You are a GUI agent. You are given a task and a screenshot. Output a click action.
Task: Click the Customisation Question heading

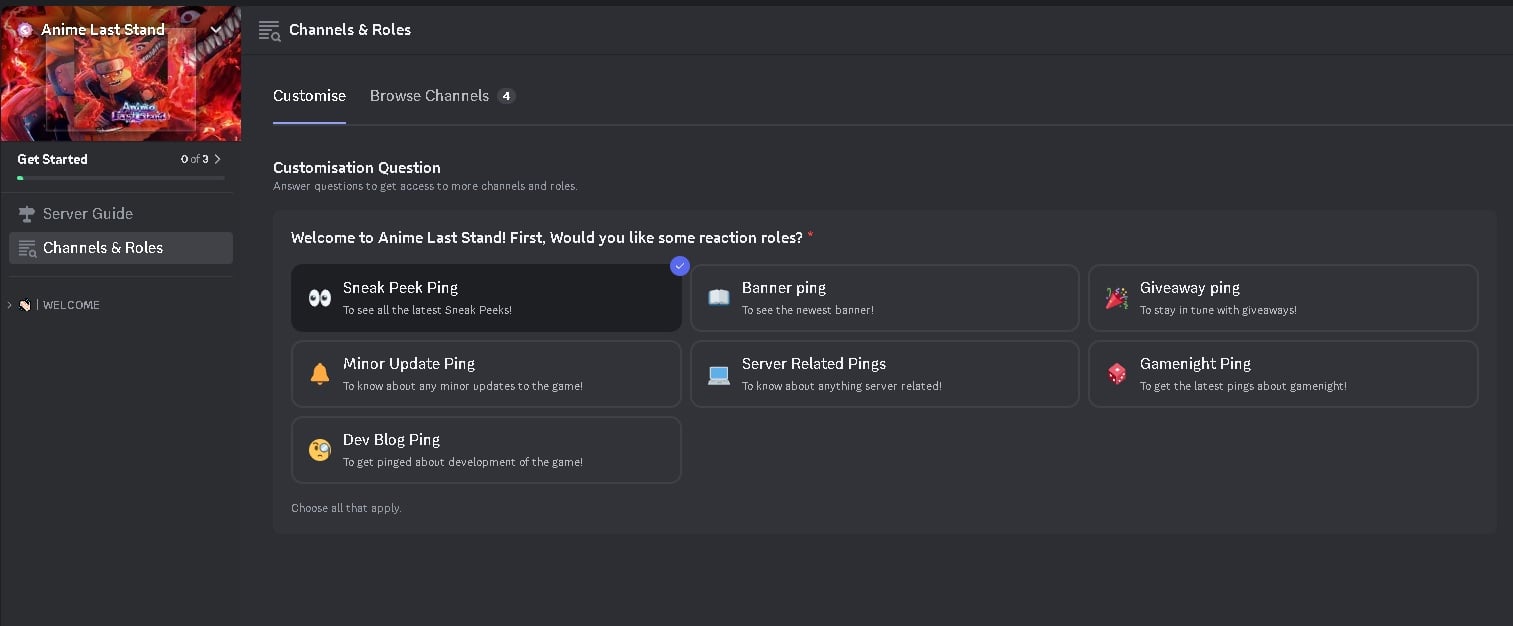[x=357, y=167]
